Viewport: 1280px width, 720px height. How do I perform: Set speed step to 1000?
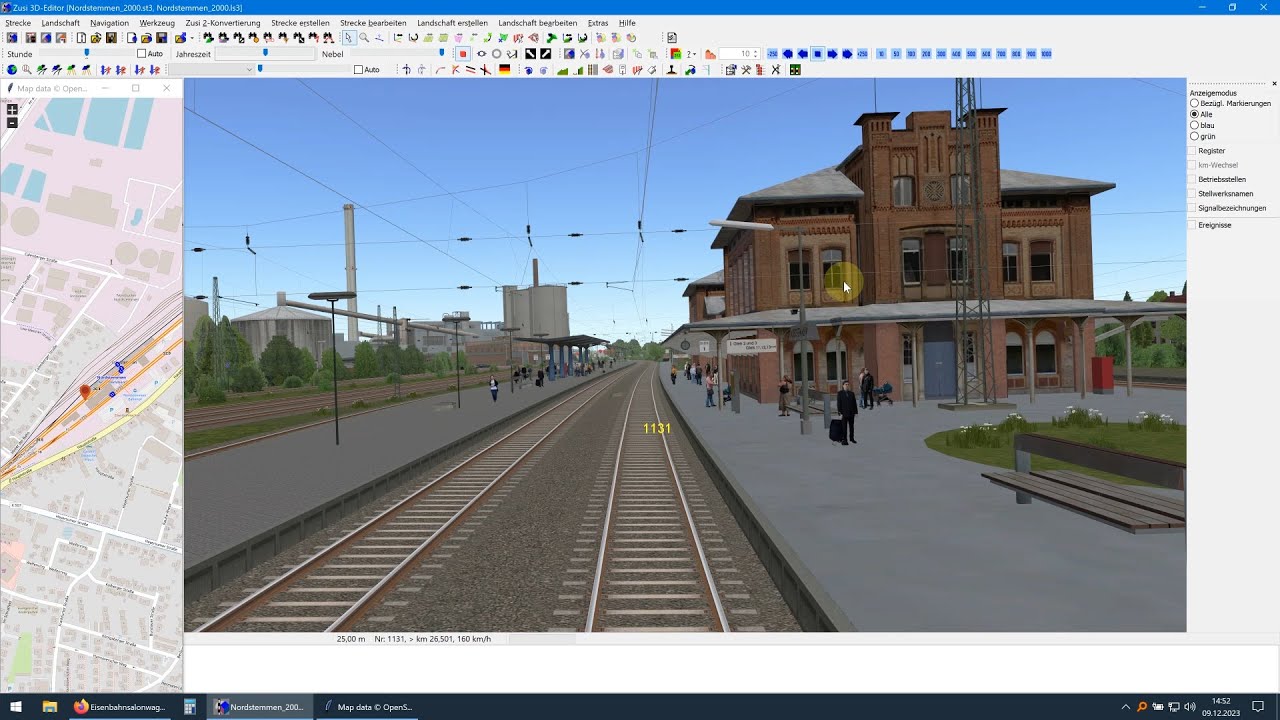[1046, 54]
